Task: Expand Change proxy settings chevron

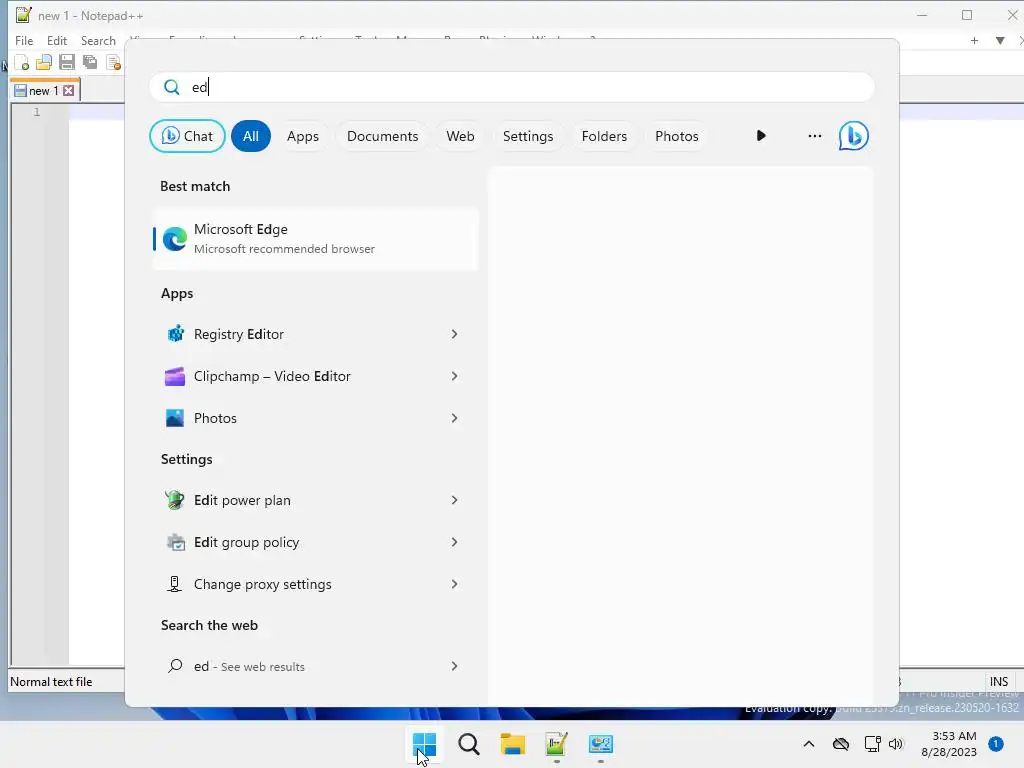Action: [x=455, y=584]
